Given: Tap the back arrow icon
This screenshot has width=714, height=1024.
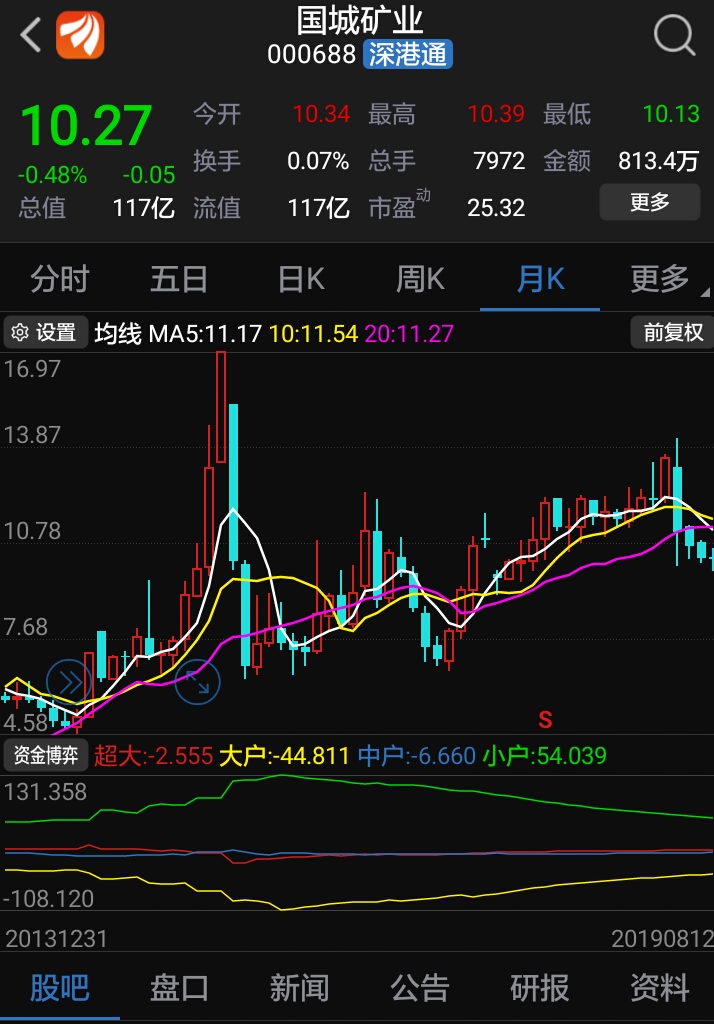Looking at the screenshot, I should point(30,36).
